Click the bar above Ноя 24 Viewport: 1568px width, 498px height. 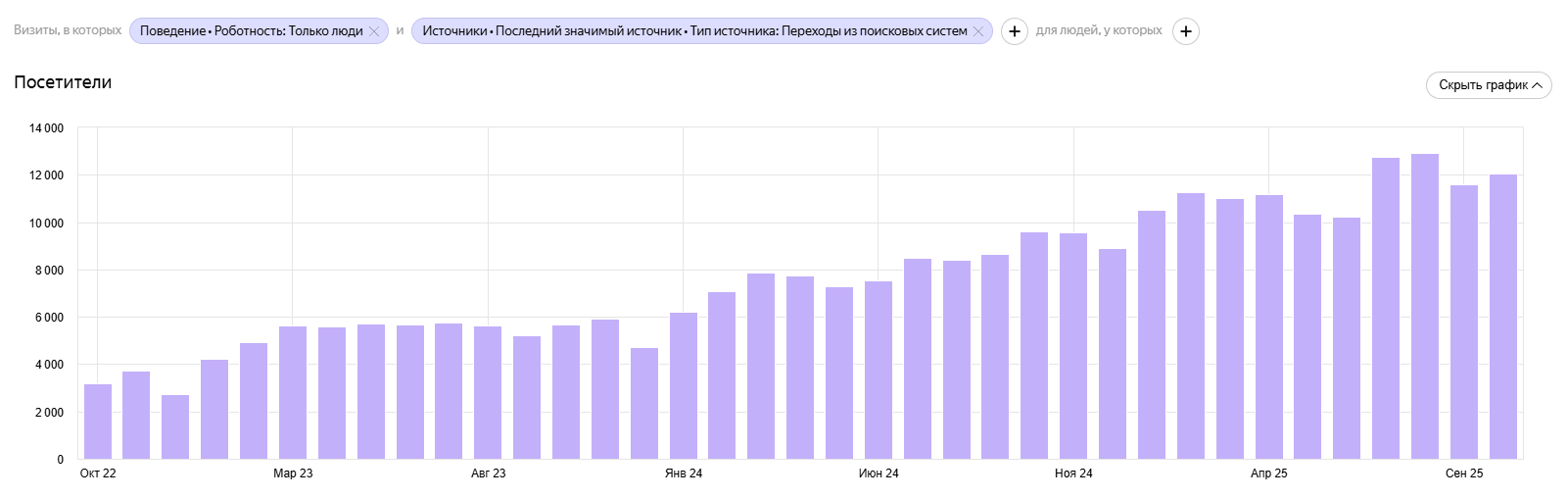(1073, 345)
